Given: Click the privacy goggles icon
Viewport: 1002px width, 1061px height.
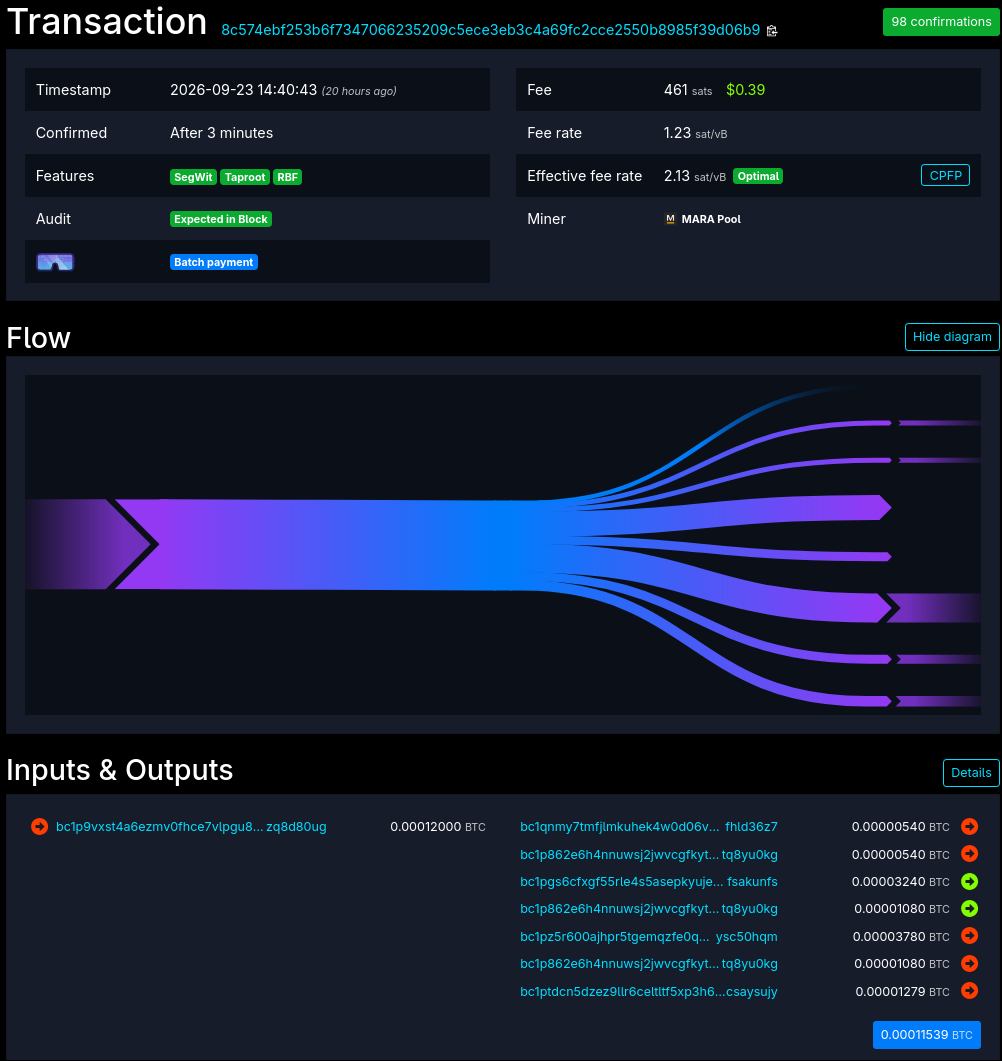Looking at the screenshot, I should (55, 262).
